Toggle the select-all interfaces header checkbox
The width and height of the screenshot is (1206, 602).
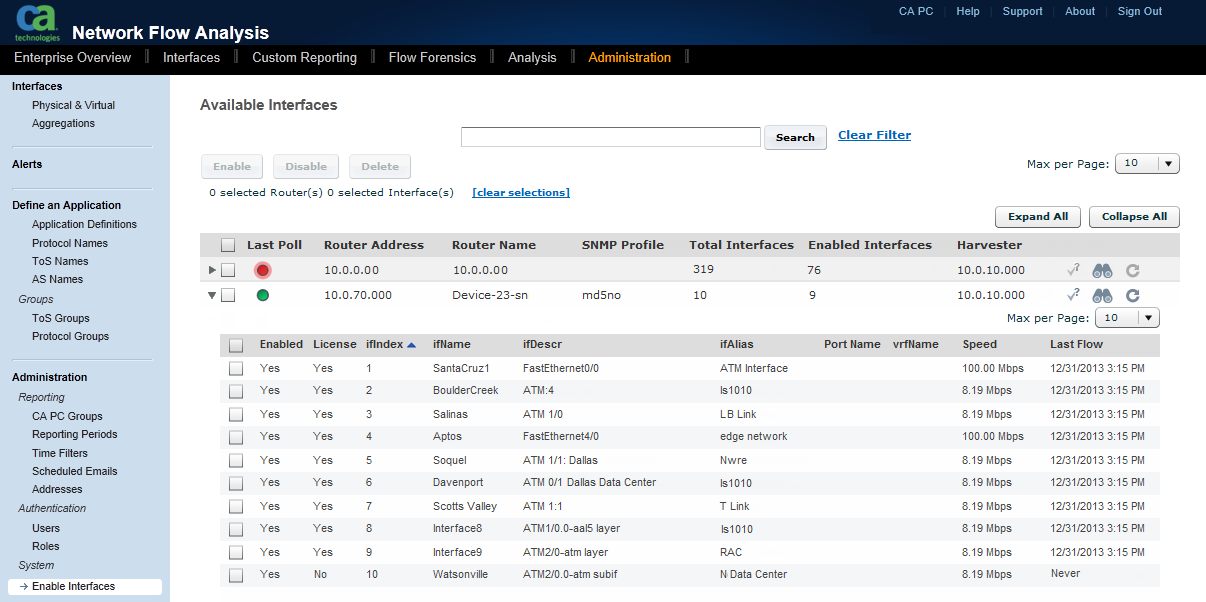point(236,345)
